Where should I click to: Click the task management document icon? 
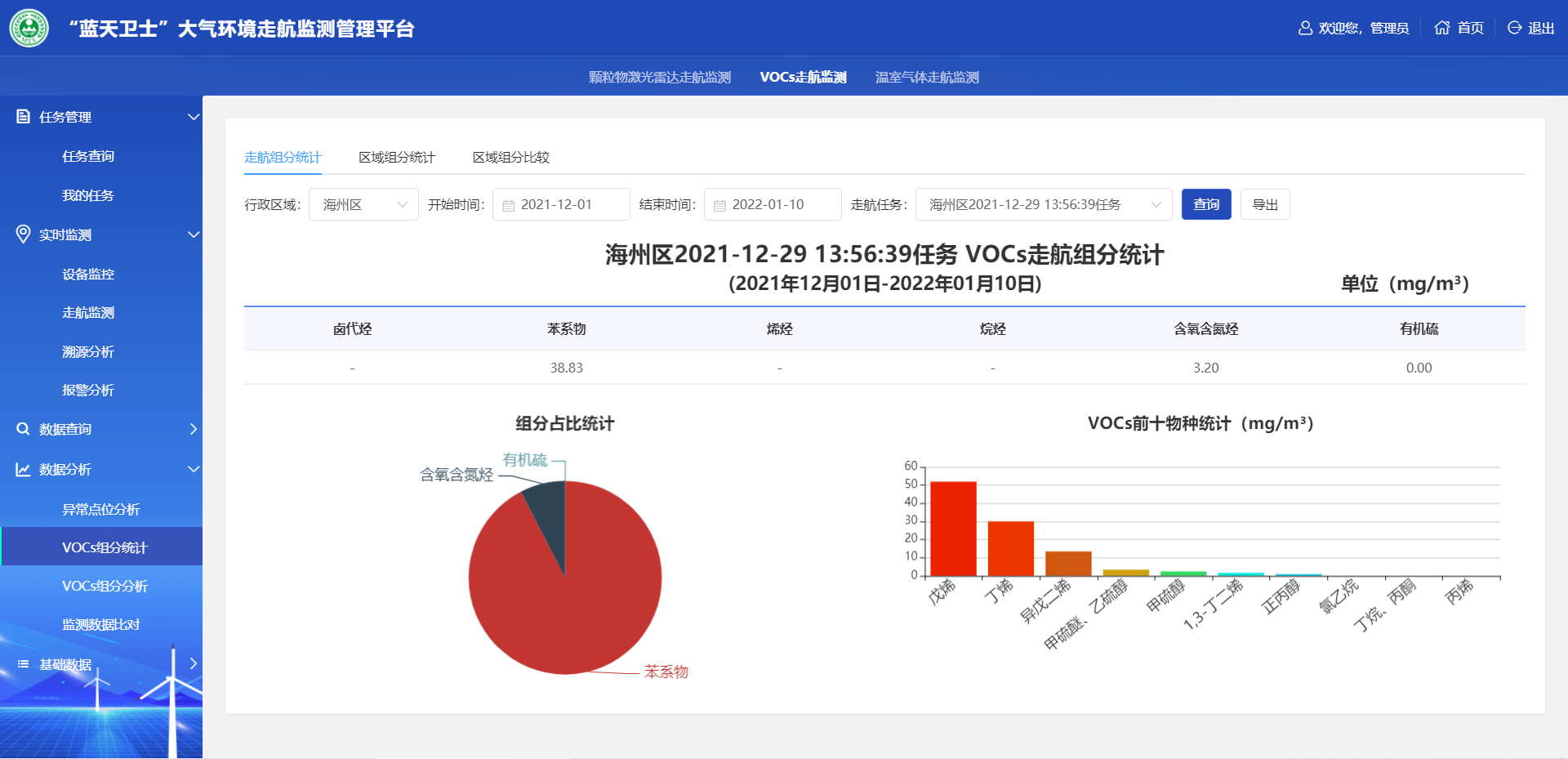pos(24,117)
